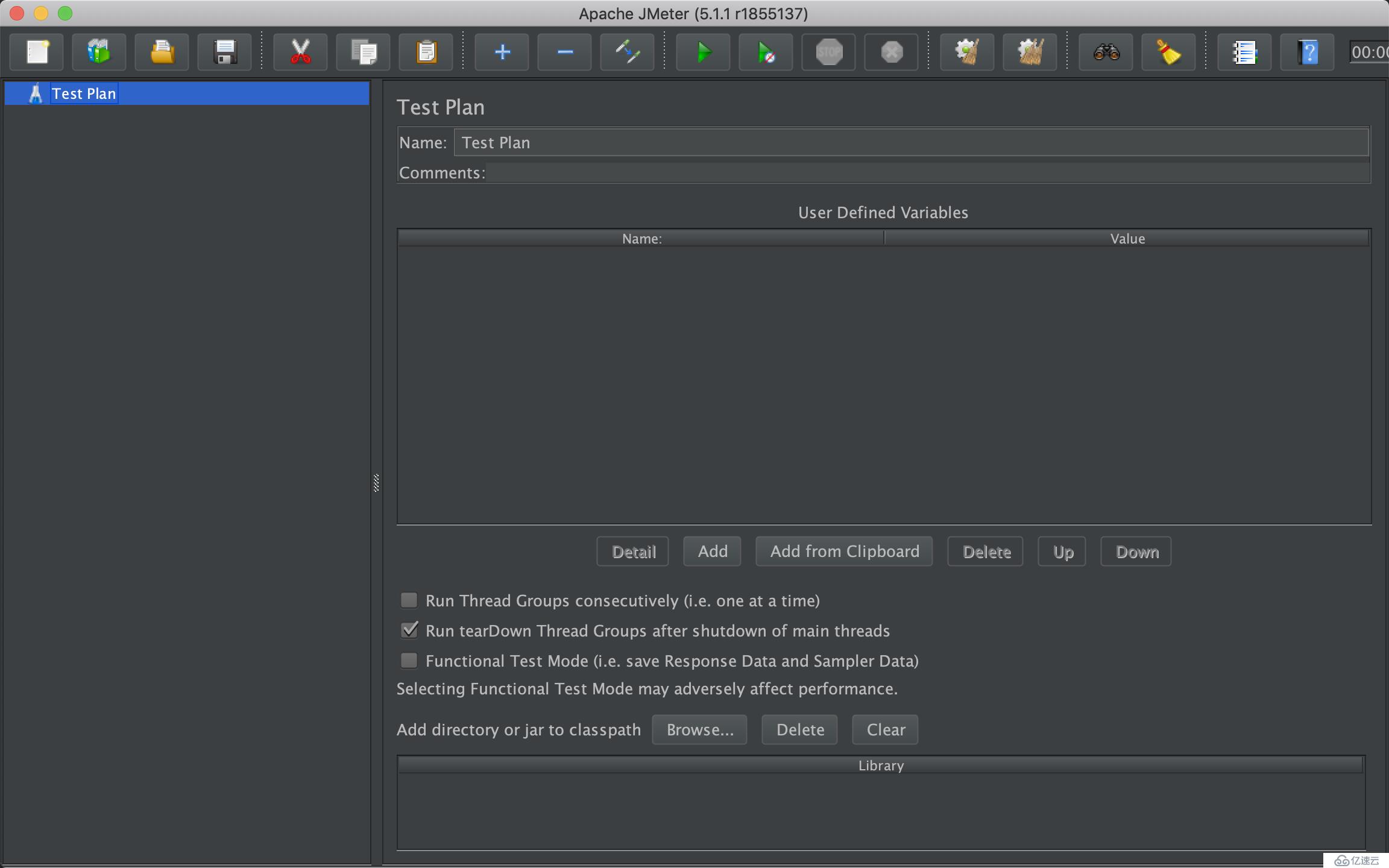Click Delete under variables table

pos(986,552)
